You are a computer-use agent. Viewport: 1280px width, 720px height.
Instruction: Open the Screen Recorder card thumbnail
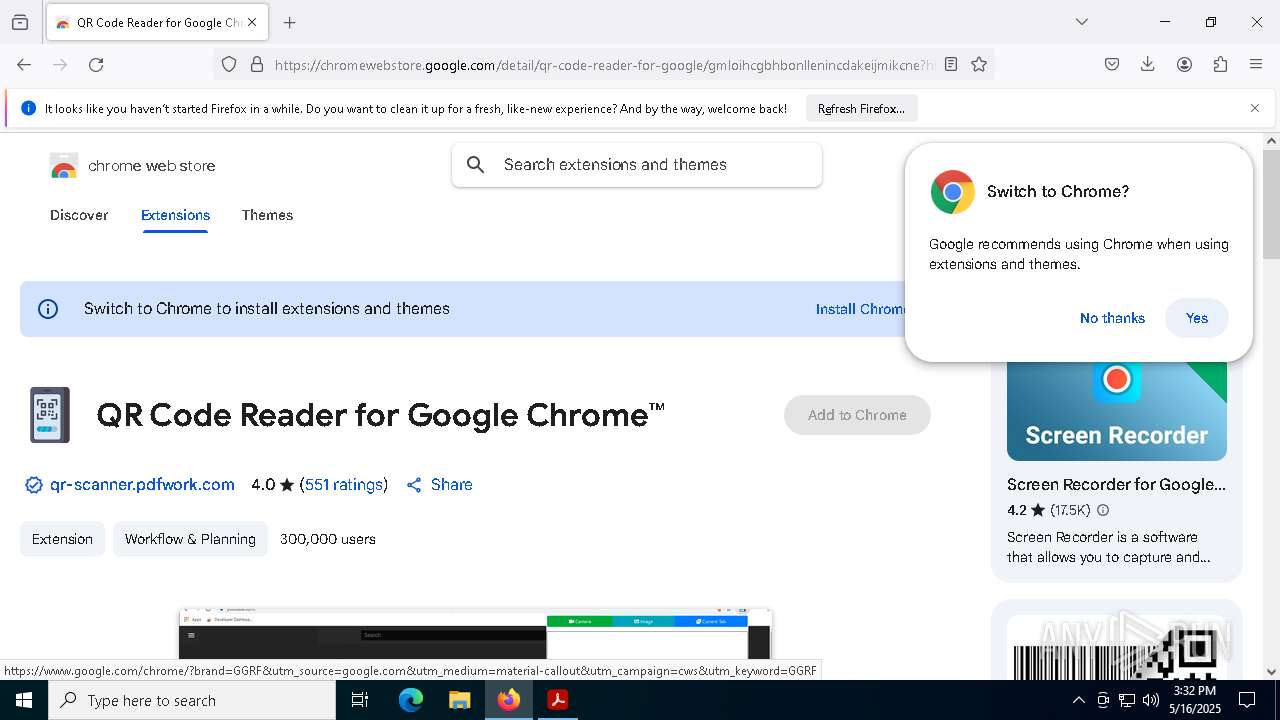[x=1117, y=410]
